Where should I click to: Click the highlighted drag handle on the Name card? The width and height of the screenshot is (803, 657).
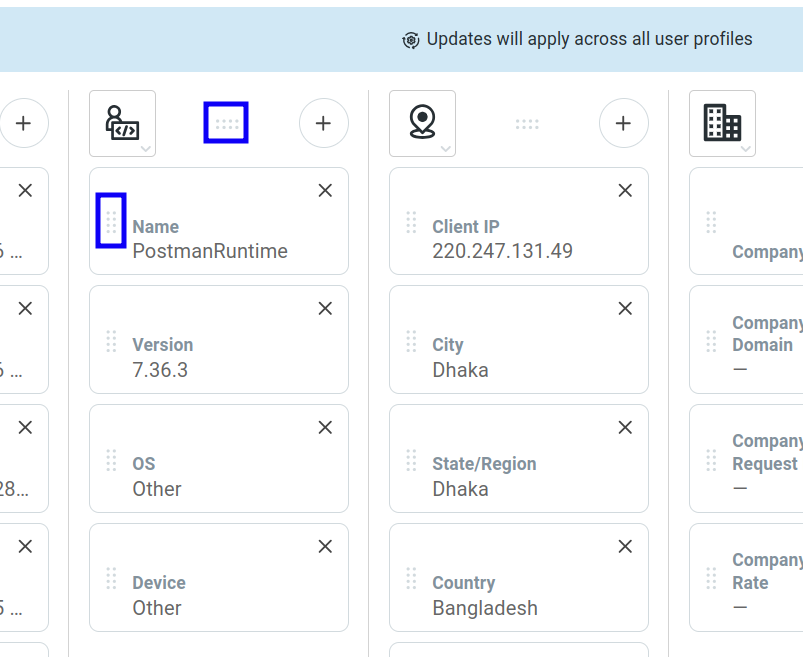[x=110, y=220]
